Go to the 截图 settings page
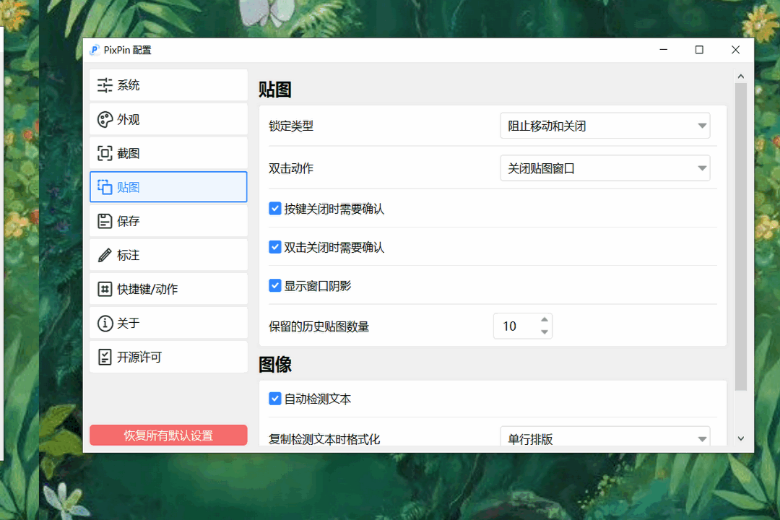 (x=169, y=153)
